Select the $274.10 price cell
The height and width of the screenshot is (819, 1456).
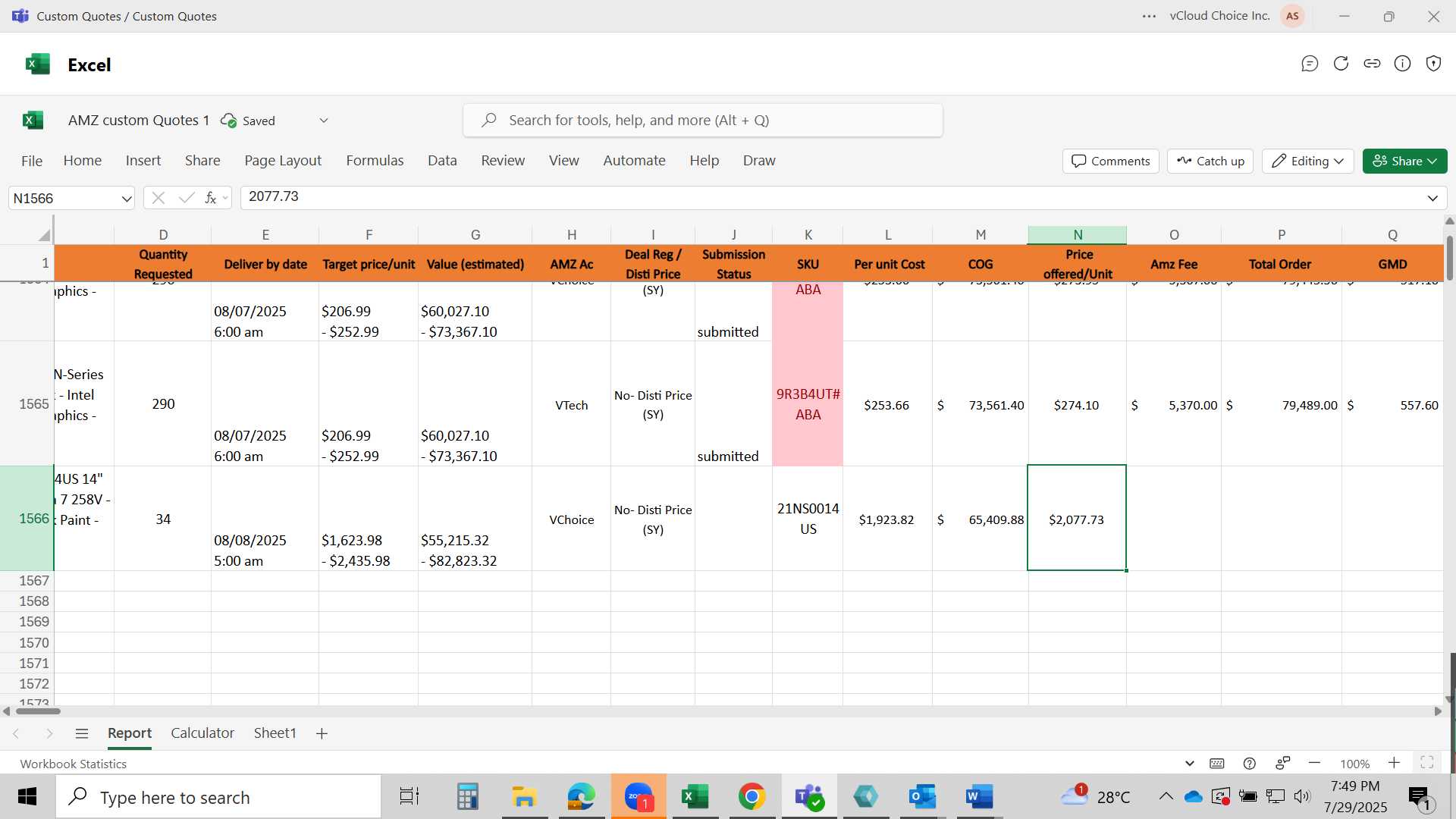1077,405
